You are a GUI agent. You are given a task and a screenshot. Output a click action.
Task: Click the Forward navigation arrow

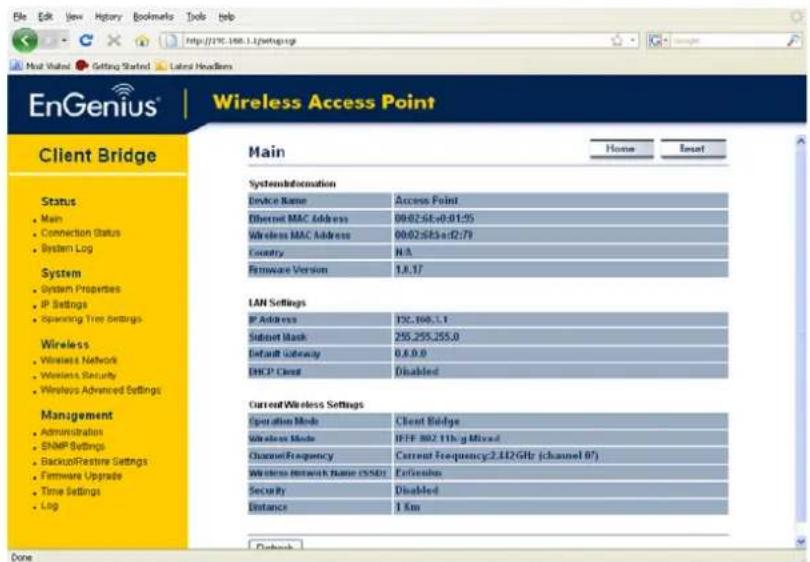tap(49, 40)
